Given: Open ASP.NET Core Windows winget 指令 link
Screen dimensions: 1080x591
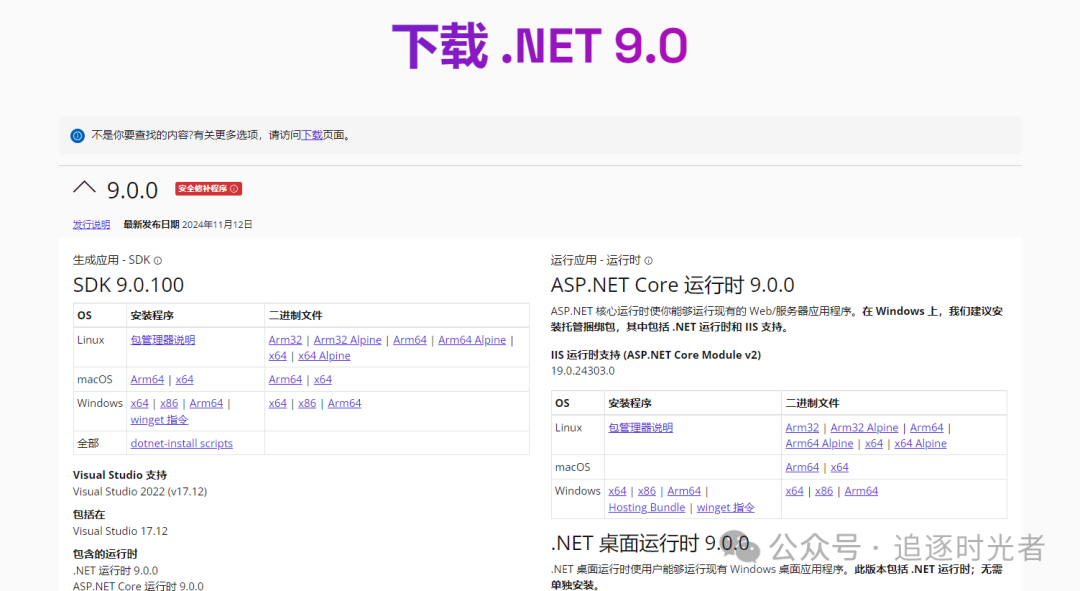Looking at the screenshot, I should pos(726,508).
